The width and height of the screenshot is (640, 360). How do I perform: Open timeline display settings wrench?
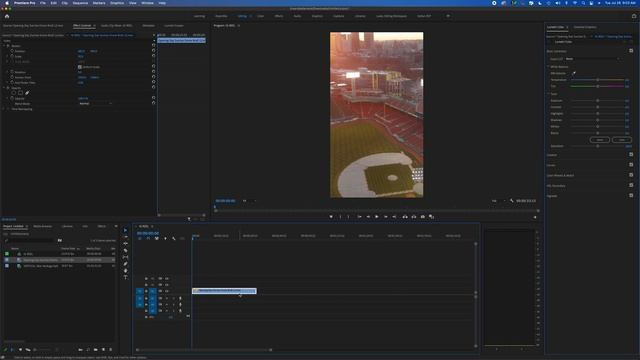[x=174, y=238]
